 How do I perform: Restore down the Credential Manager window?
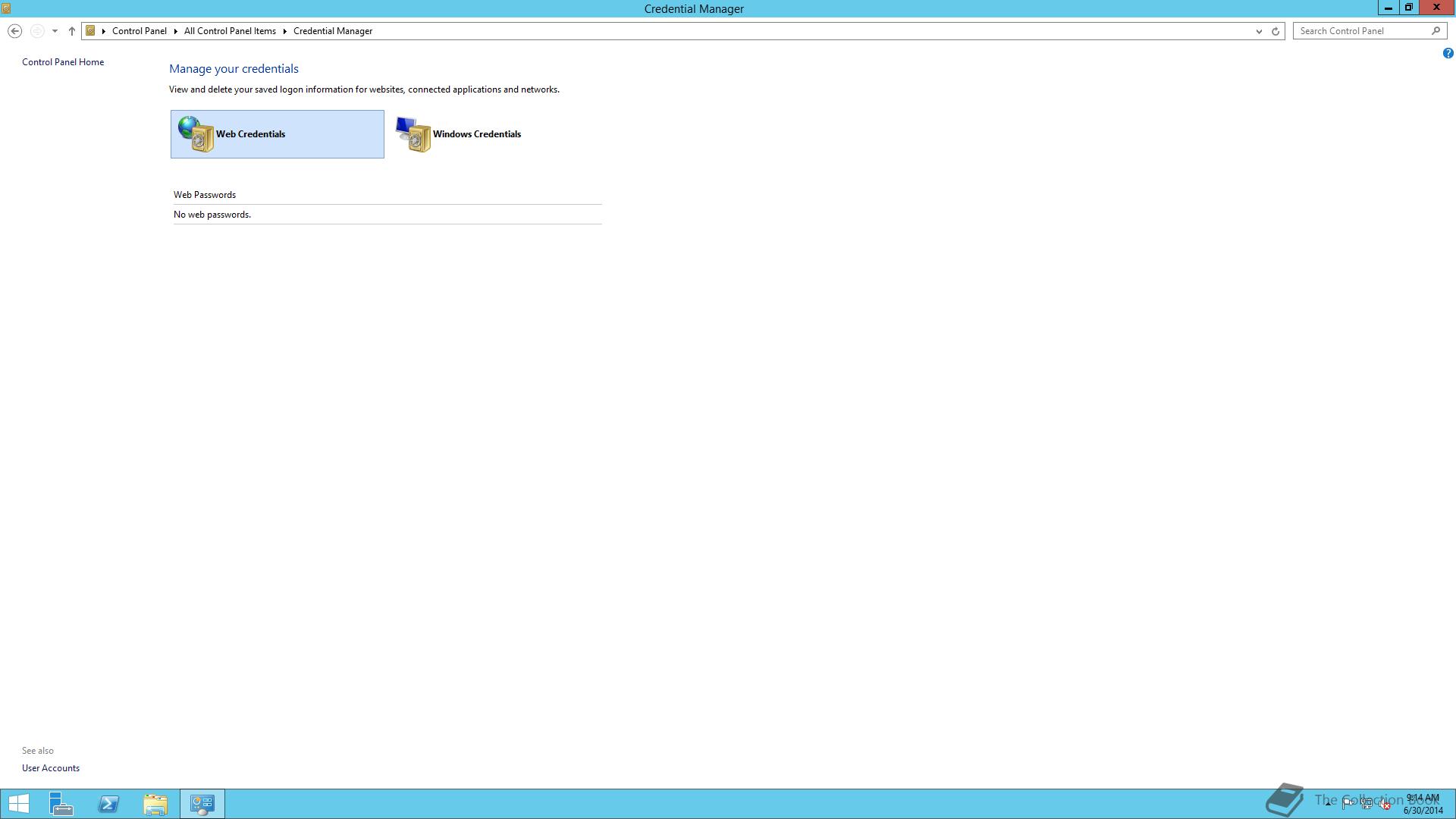(1409, 8)
